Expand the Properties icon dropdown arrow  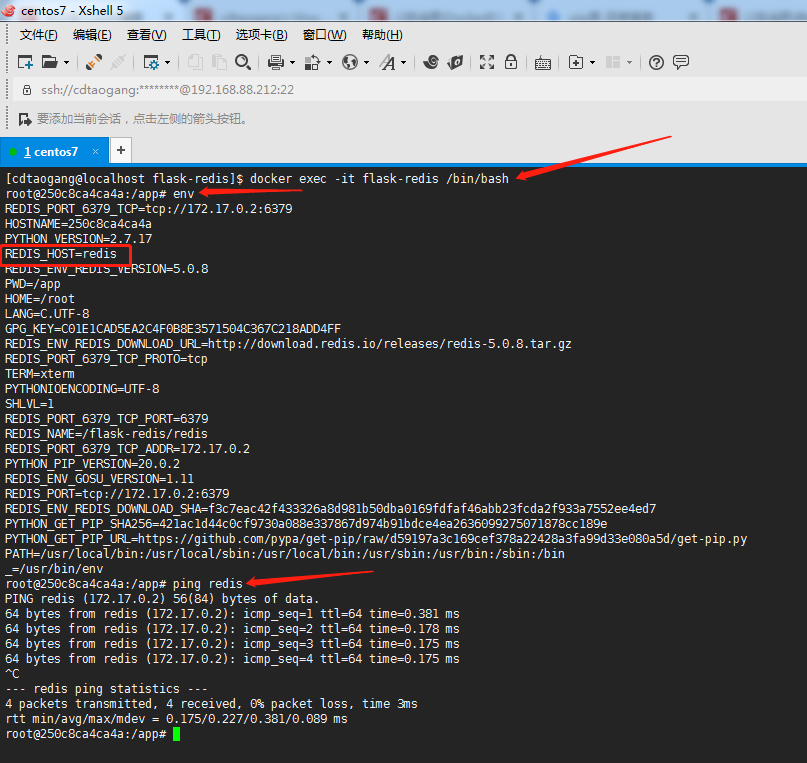(167, 63)
